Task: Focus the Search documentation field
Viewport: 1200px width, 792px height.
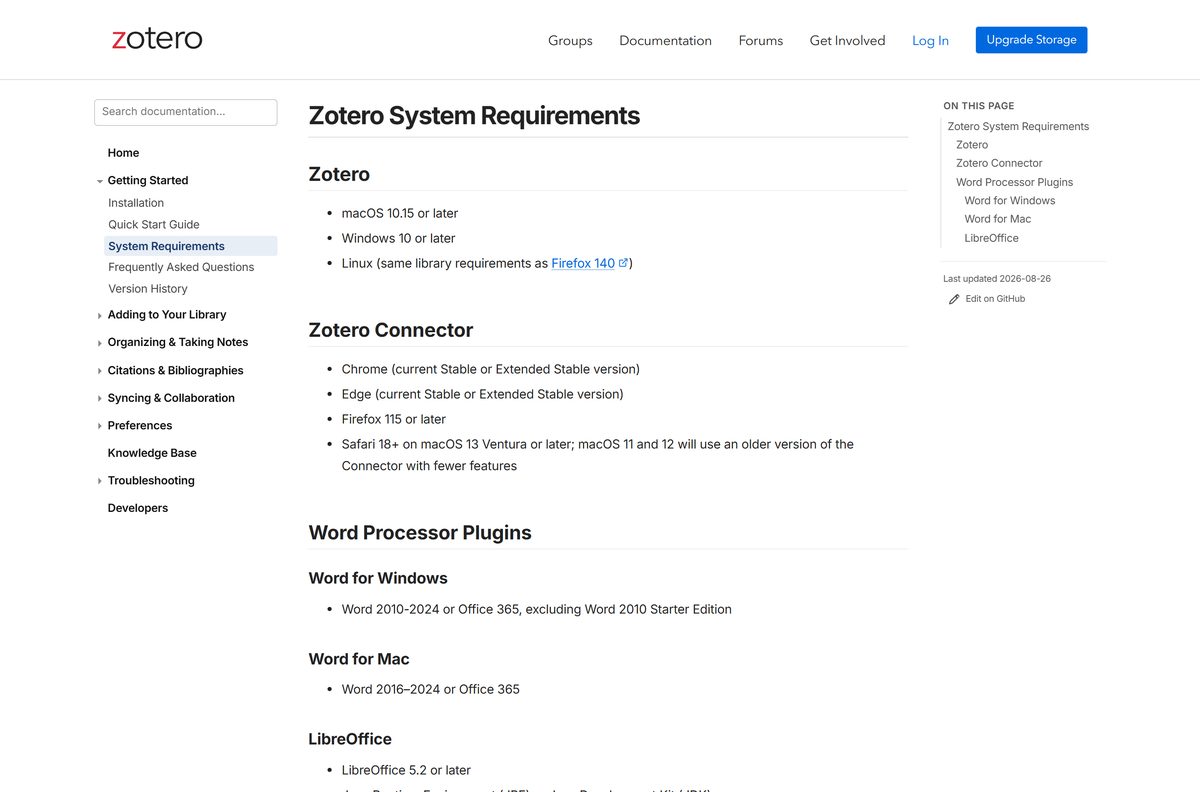Action: (185, 112)
